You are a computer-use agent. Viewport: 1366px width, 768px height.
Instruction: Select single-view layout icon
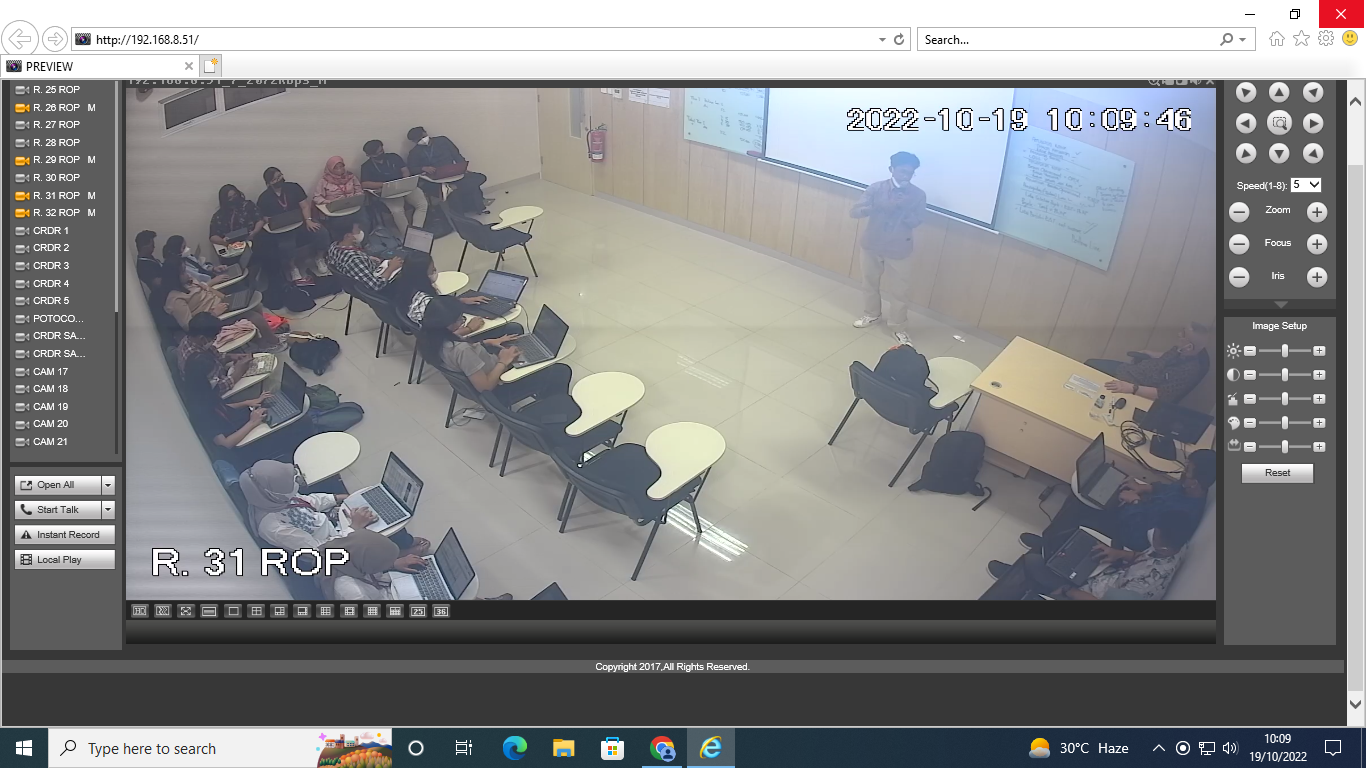[x=233, y=611]
